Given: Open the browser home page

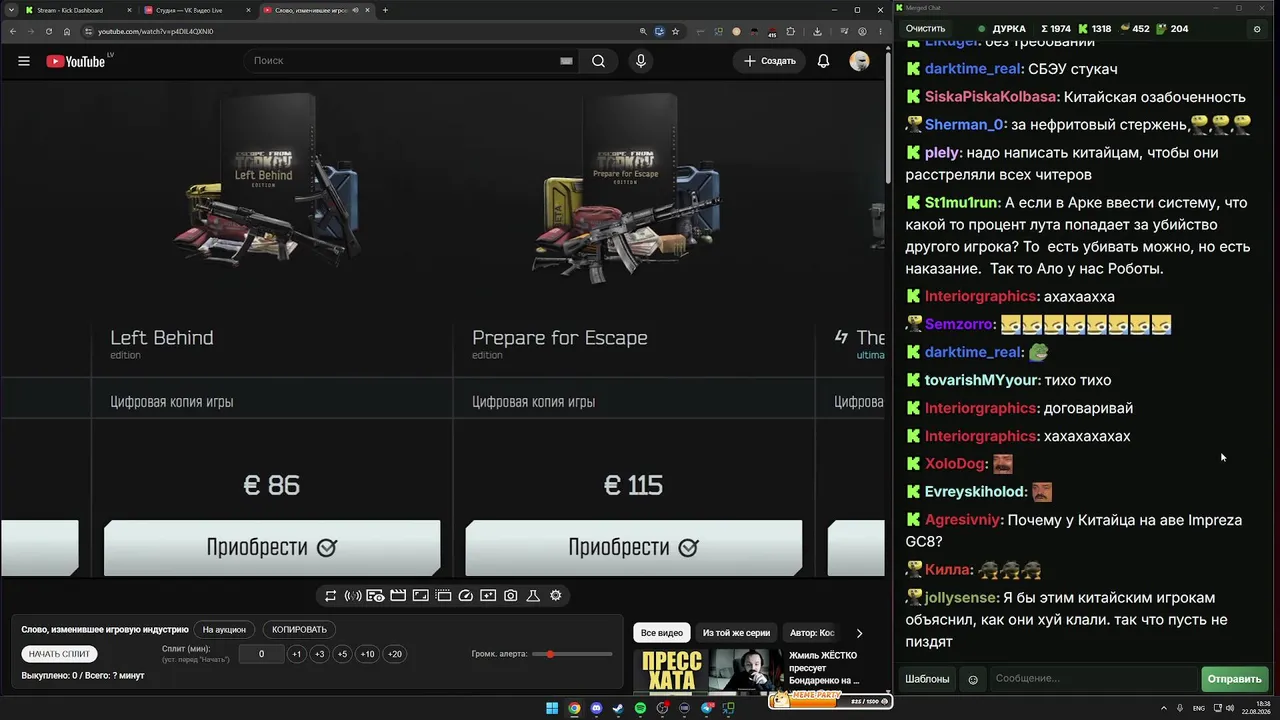Looking at the screenshot, I should [67, 31].
